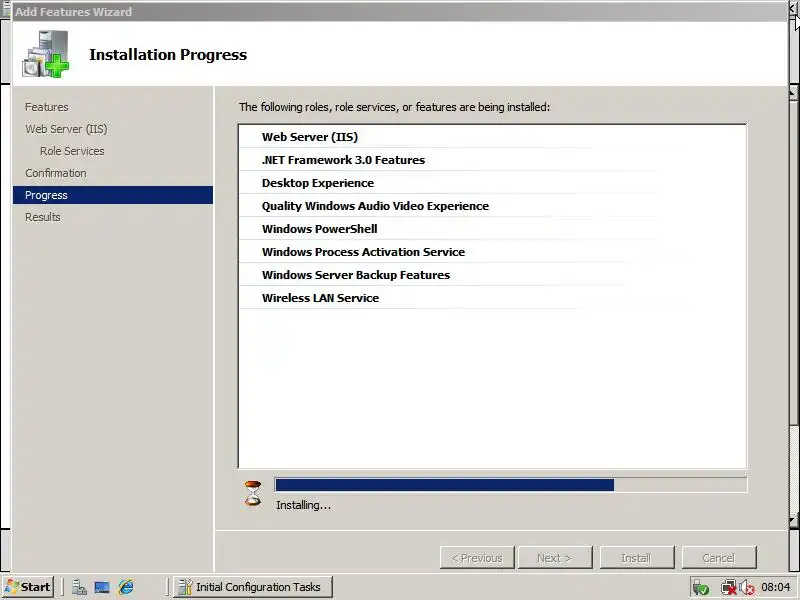The height and width of the screenshot is (600, 800).
Task: Click the hourglass installing icon
Action: click(x=253, y=493)
